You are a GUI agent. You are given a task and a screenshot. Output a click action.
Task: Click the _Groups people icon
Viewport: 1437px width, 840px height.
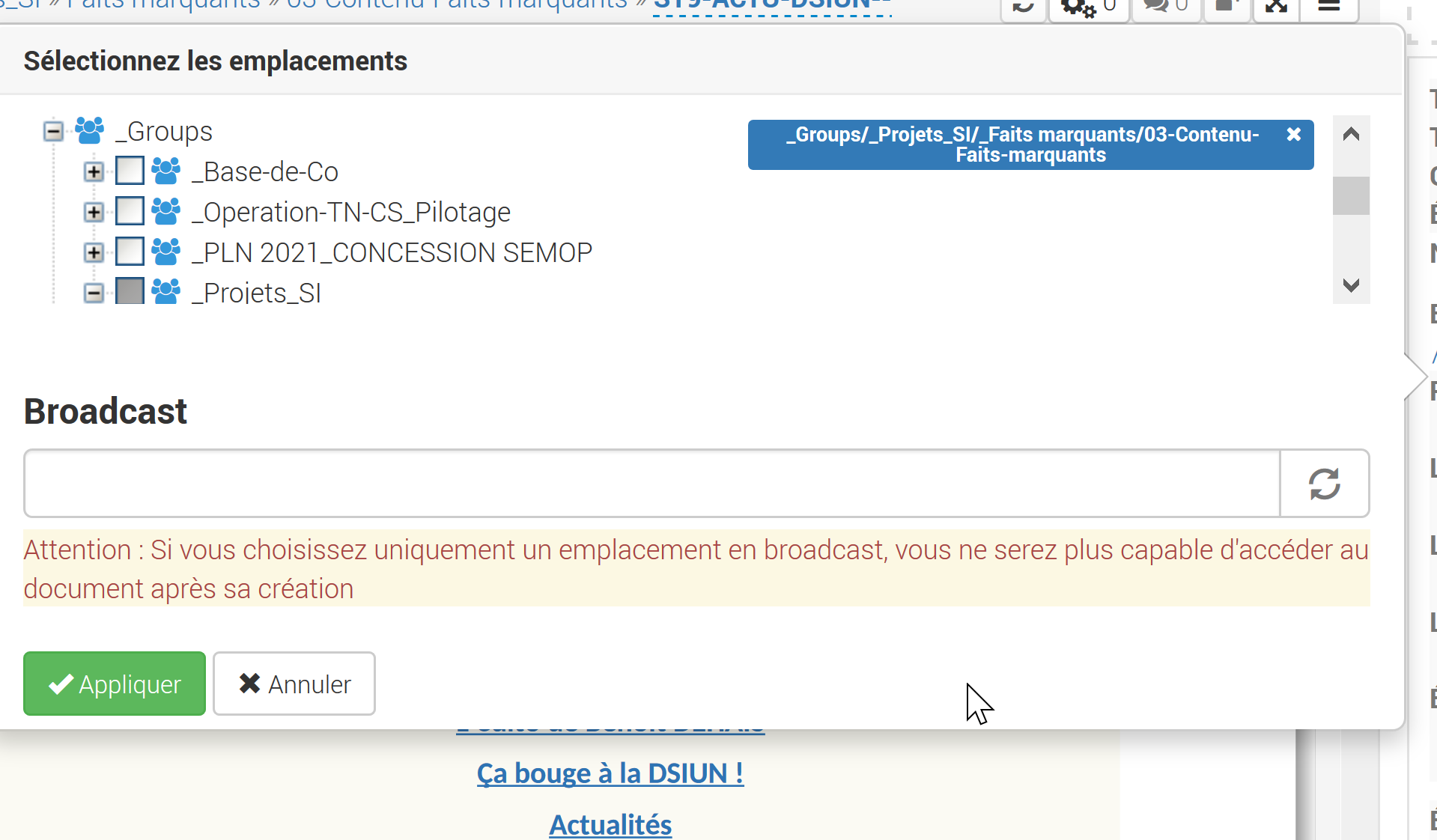(x=90, y=132)
